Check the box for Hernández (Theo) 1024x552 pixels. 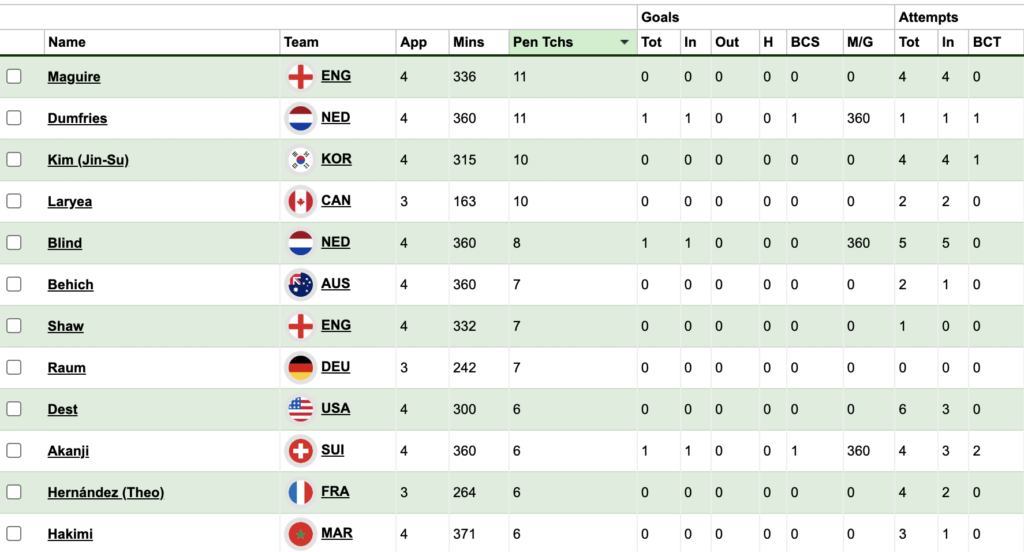[14, 492]
